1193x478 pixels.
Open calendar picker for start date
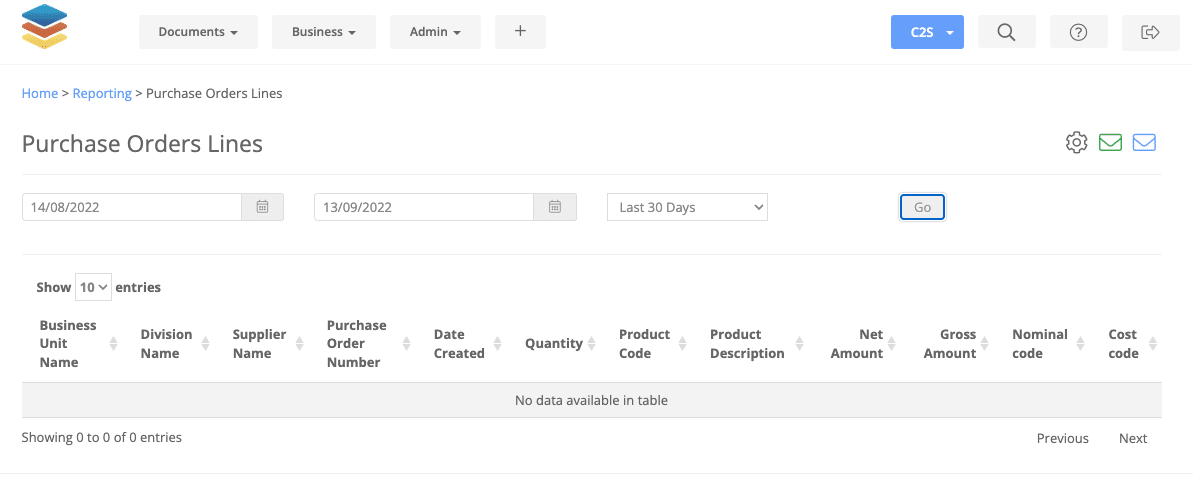point(262,207)
